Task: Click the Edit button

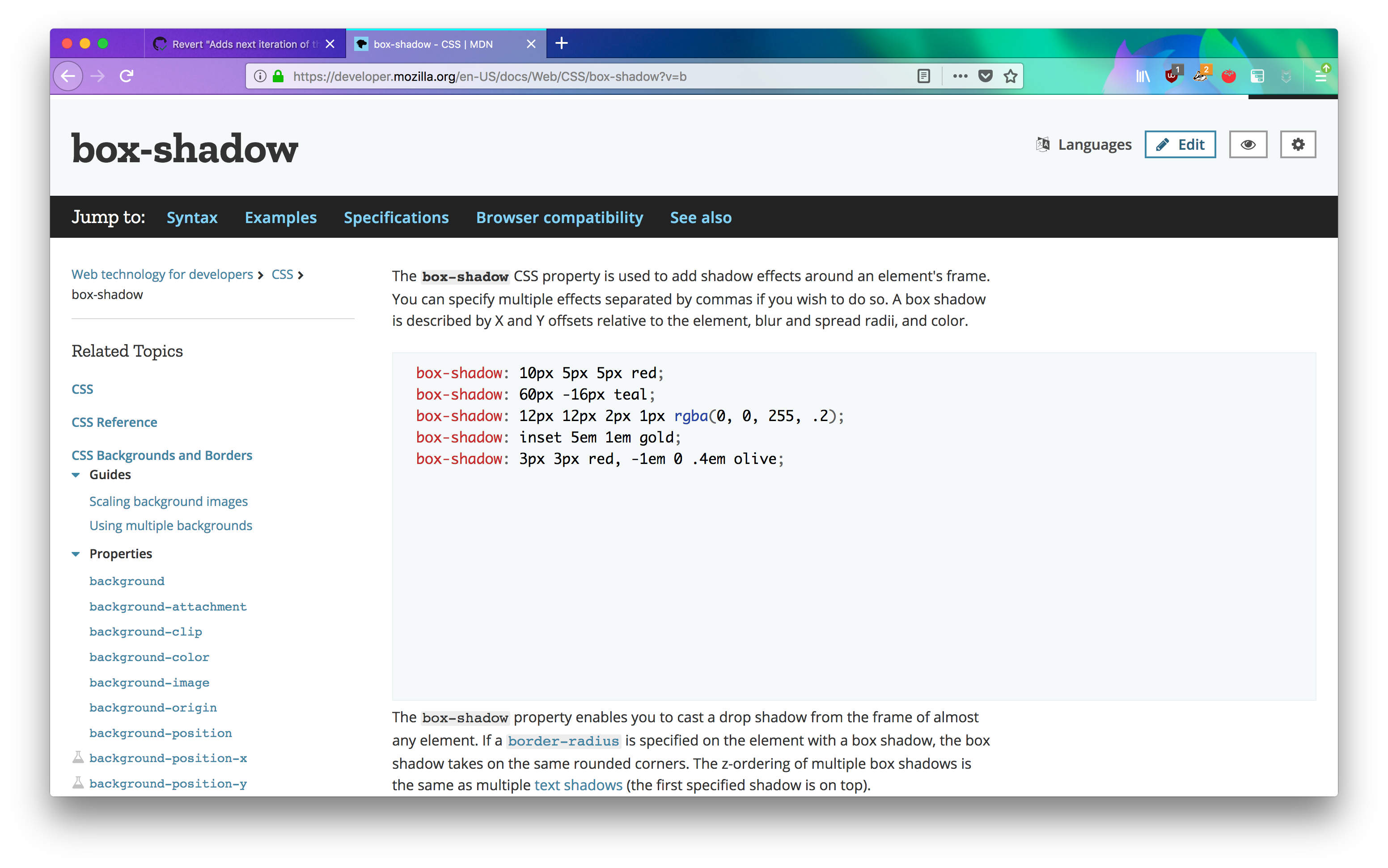Action: pos(1180,145)
